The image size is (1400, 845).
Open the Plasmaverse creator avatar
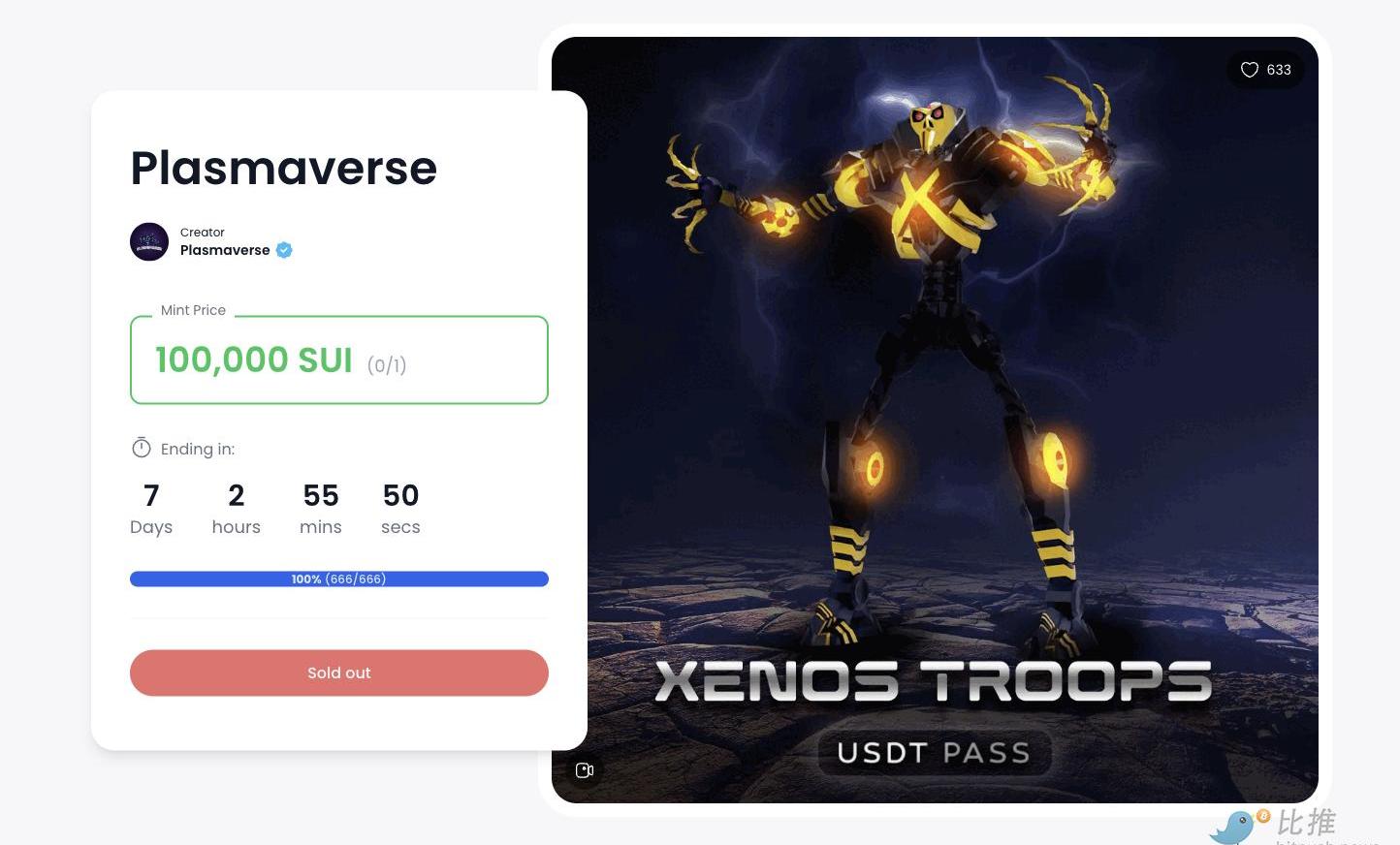pos(149,241)
